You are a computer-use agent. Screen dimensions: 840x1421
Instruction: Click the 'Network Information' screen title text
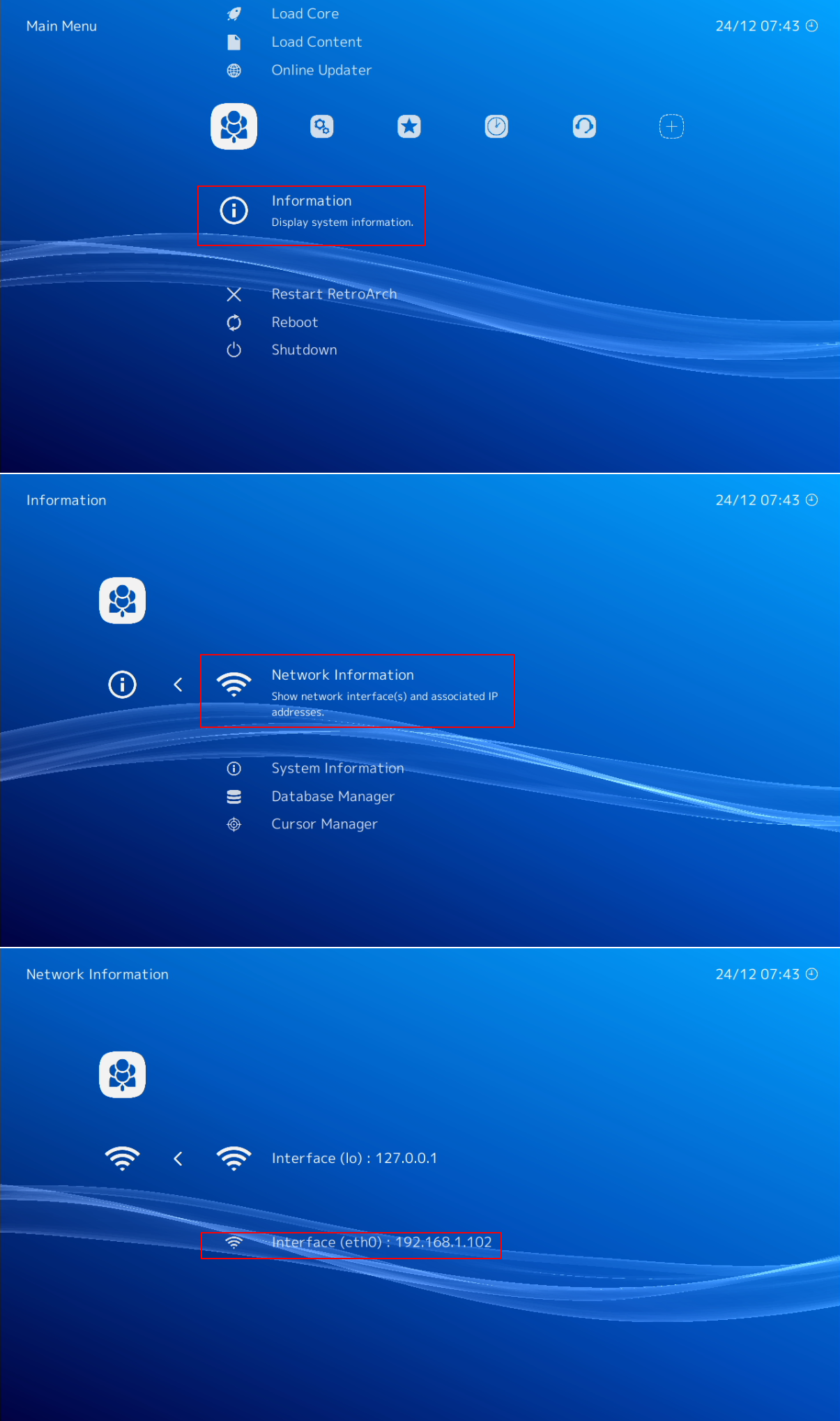(x=98, y=974)
